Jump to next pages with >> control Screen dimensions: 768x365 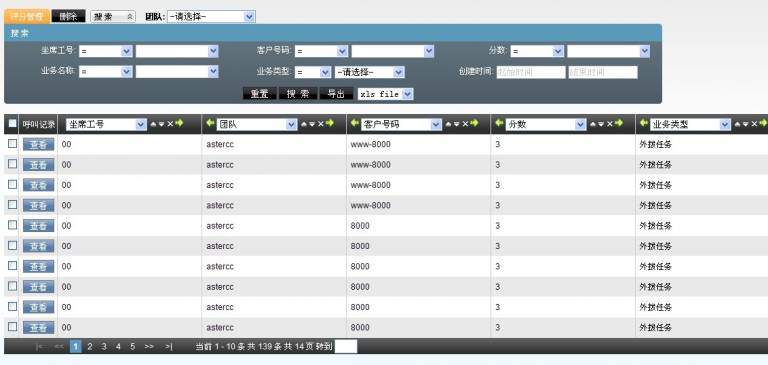[x=149, y=346]
